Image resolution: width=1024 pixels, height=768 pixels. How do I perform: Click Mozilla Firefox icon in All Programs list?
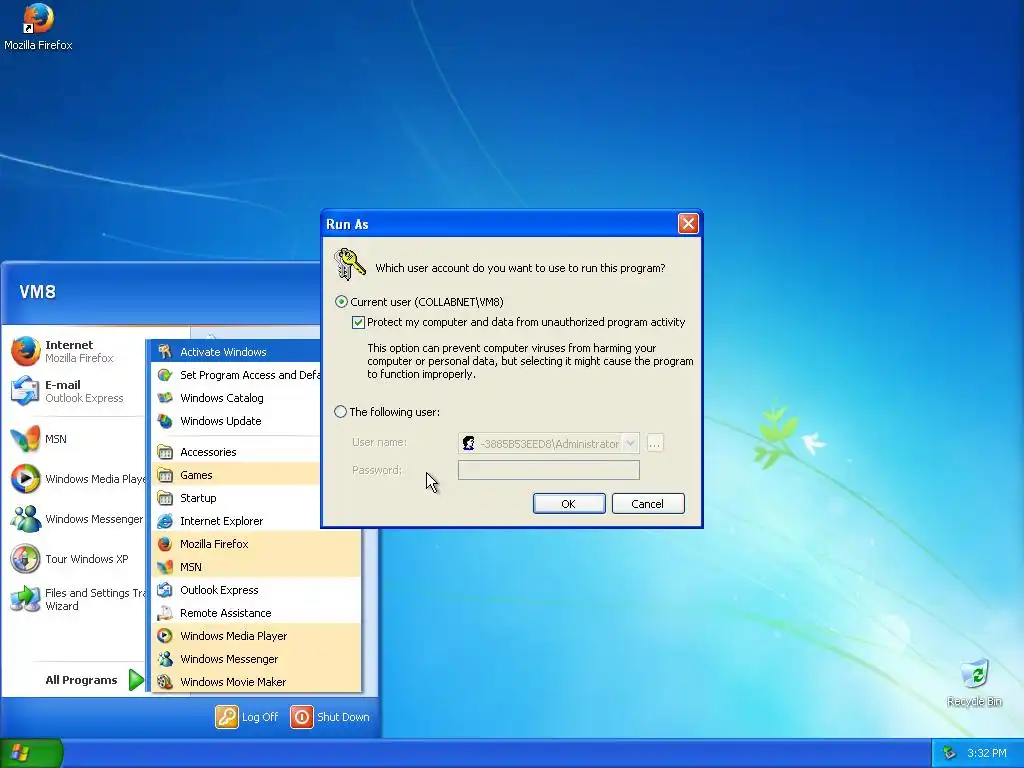click(165, 544)
